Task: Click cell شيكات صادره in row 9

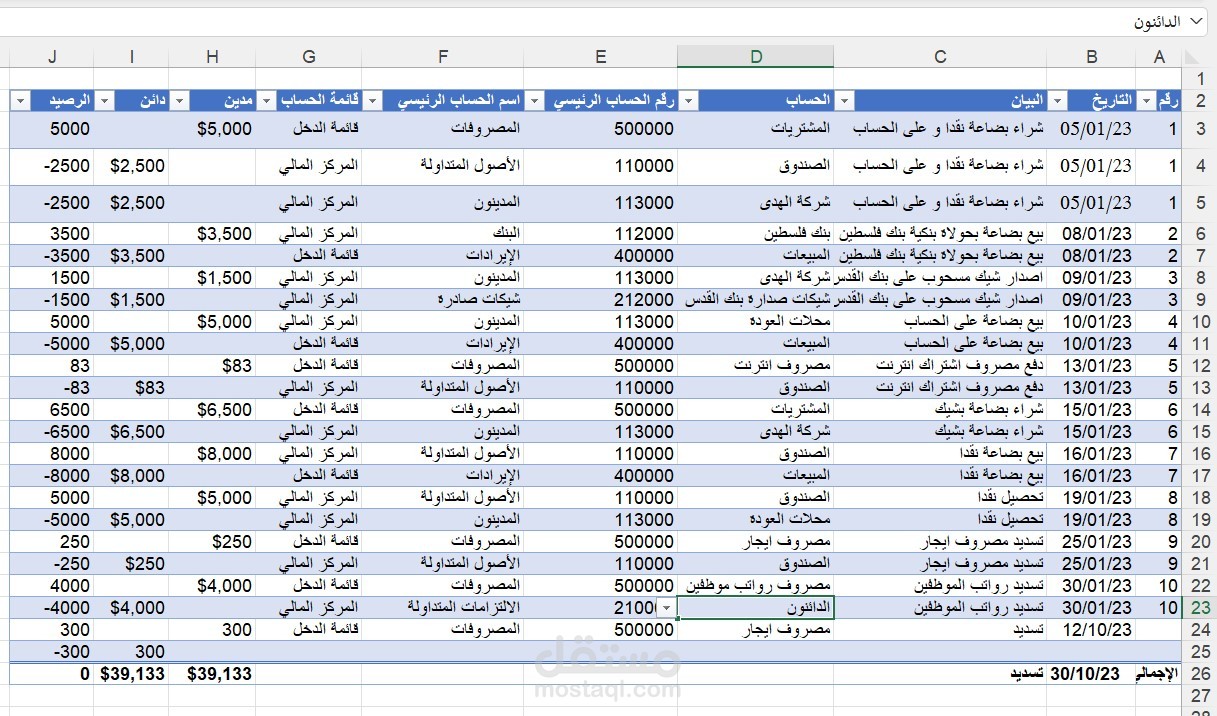Action: 442,300
